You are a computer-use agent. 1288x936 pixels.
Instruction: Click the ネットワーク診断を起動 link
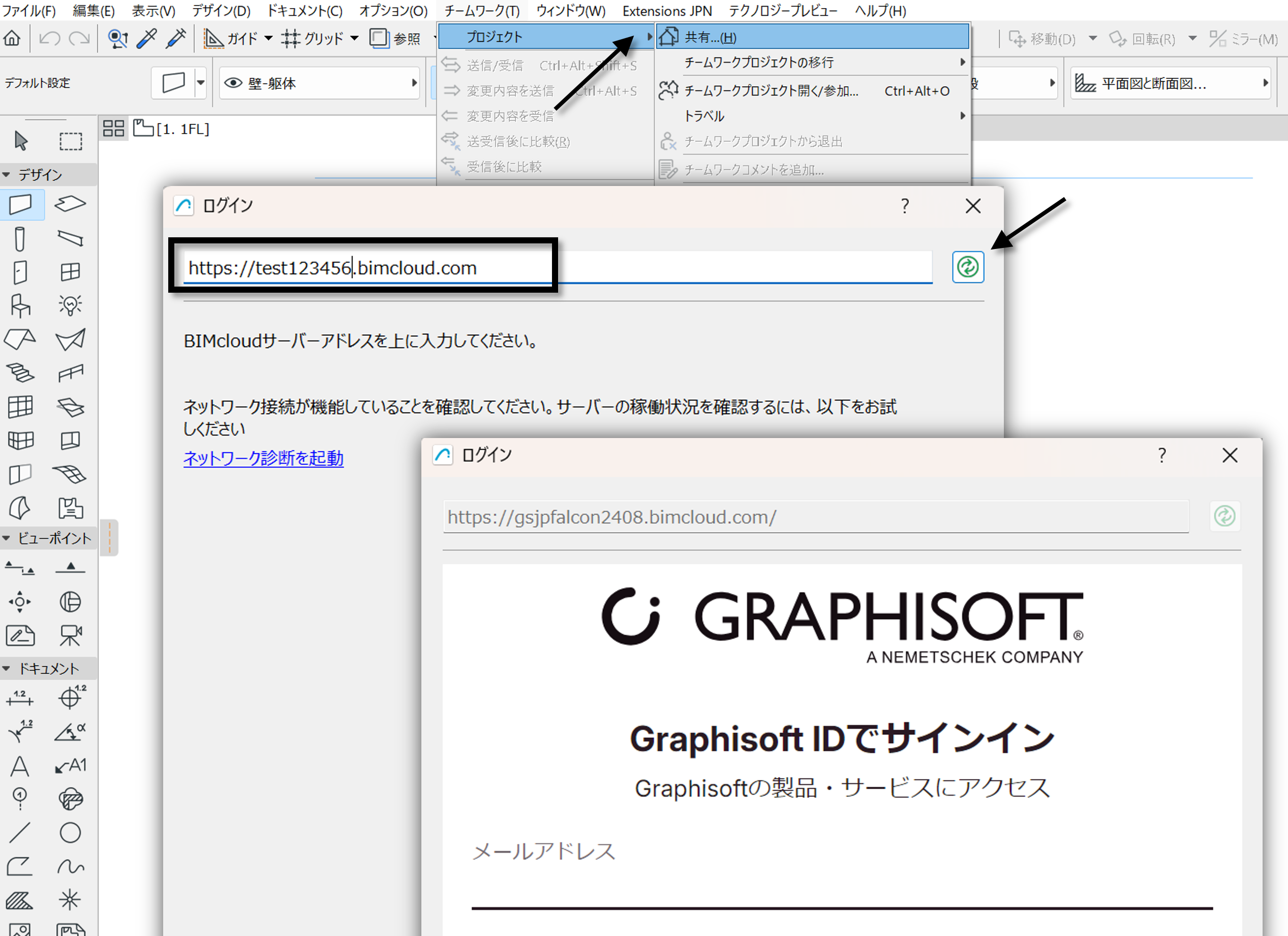(x=263, y=458)
